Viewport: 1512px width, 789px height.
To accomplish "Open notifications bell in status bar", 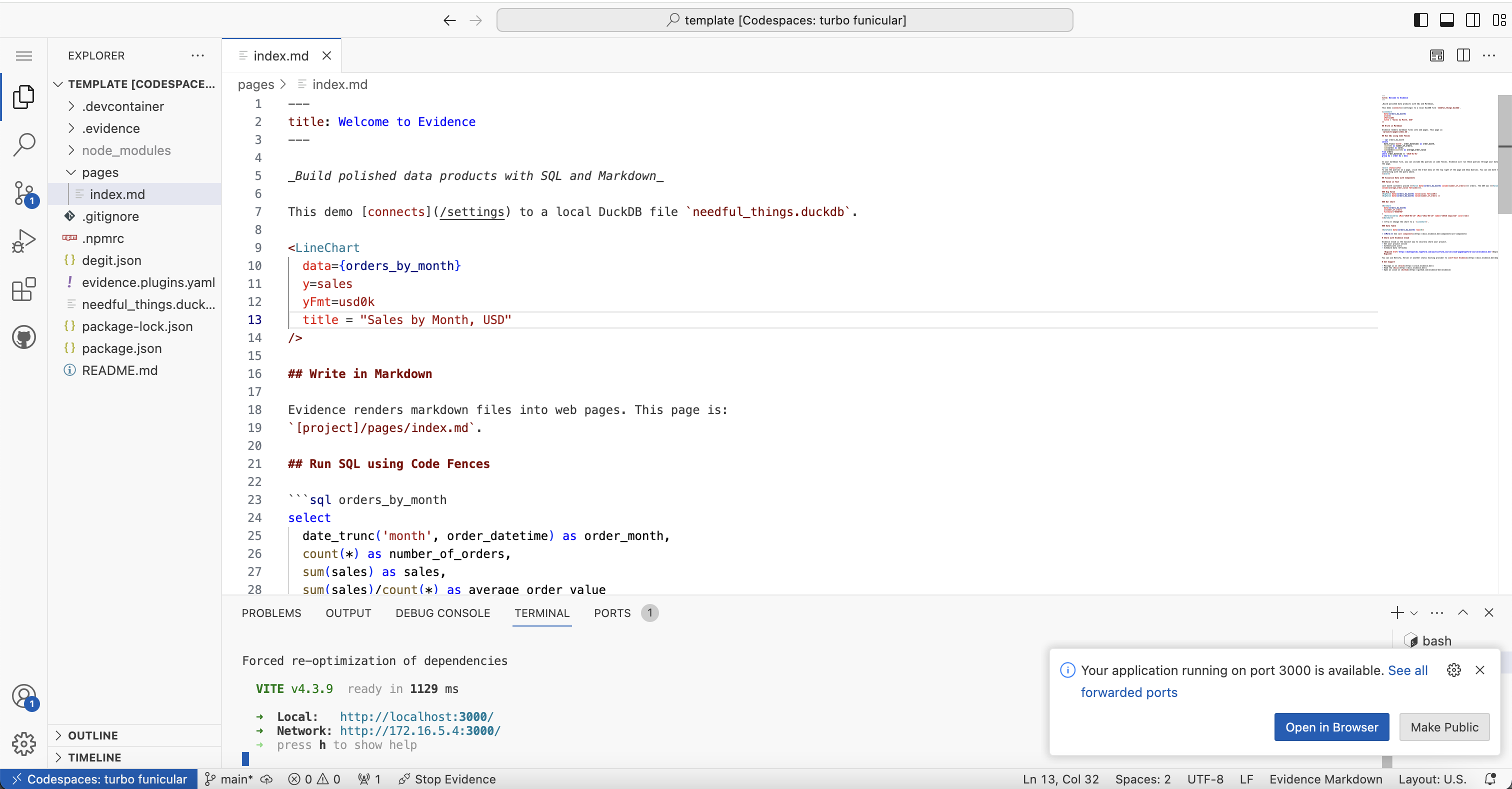I will coord(1490,779).
